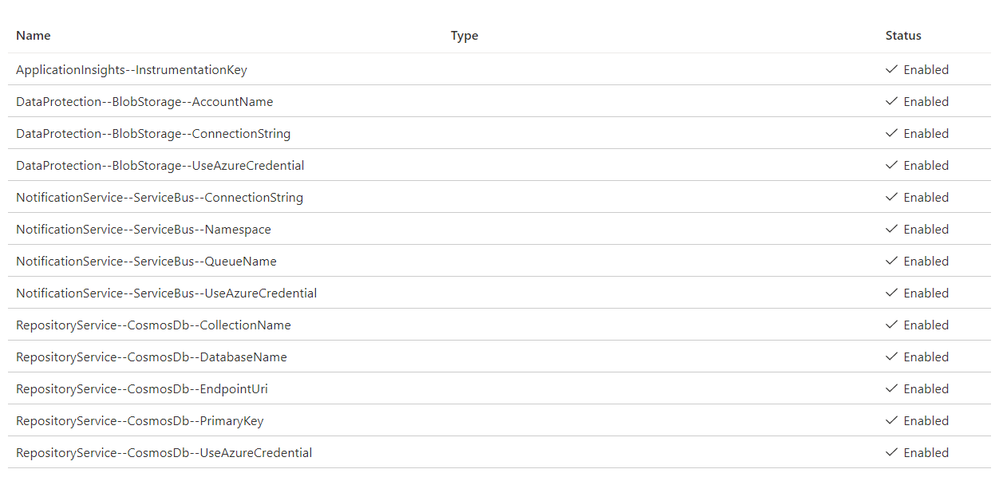This screenshot has width=999, height=488.
Task: Open the NotificationService--ServiceBus--ConnectionString secret
Action: coord(159,197)
